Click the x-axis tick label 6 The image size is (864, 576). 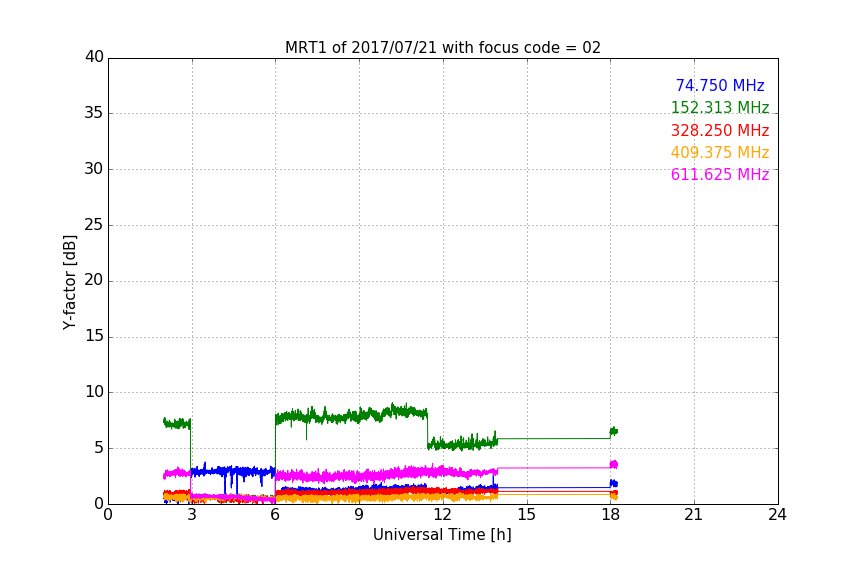pos(276,515)
